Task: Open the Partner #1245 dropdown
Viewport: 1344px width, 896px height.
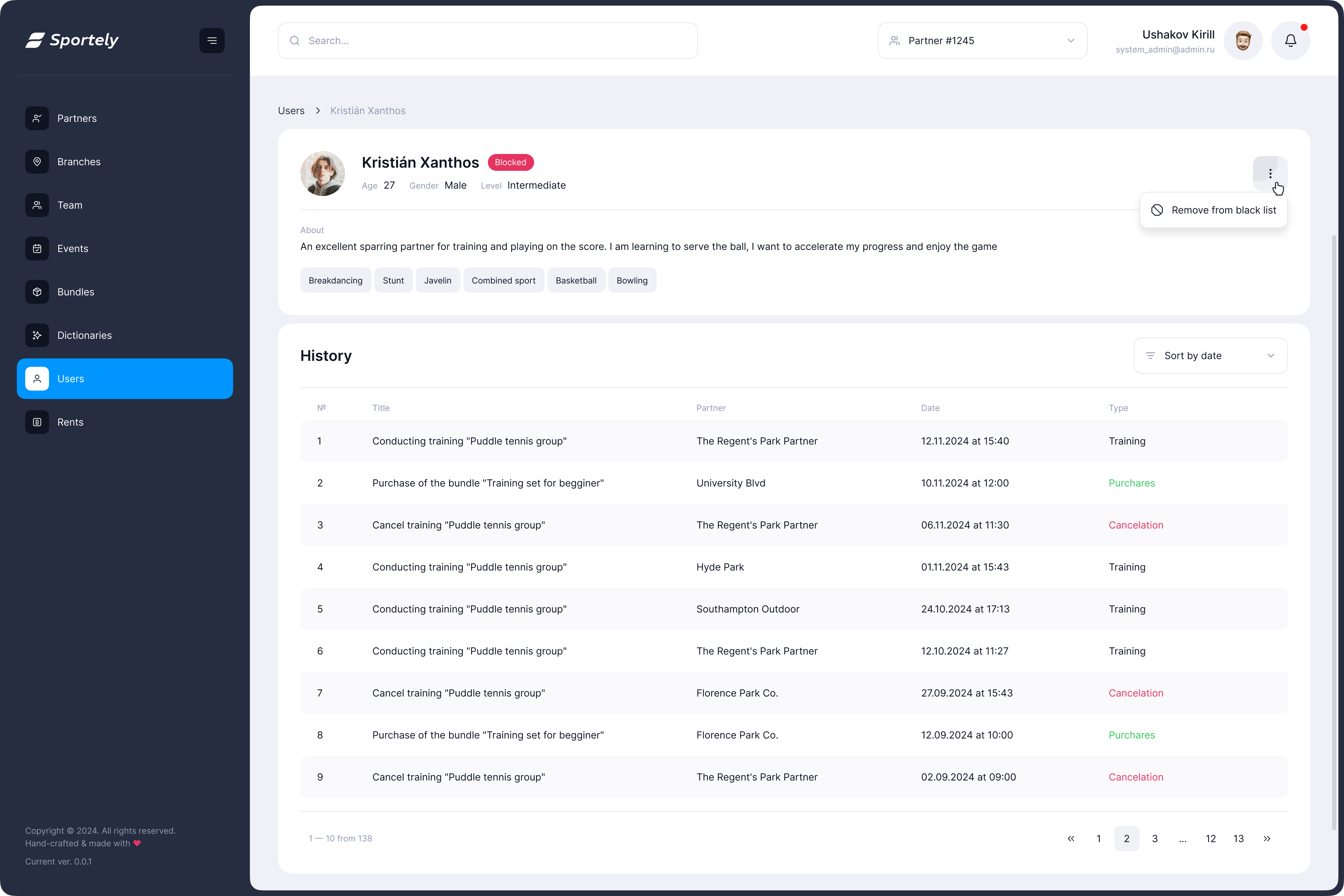Action: 982,41
